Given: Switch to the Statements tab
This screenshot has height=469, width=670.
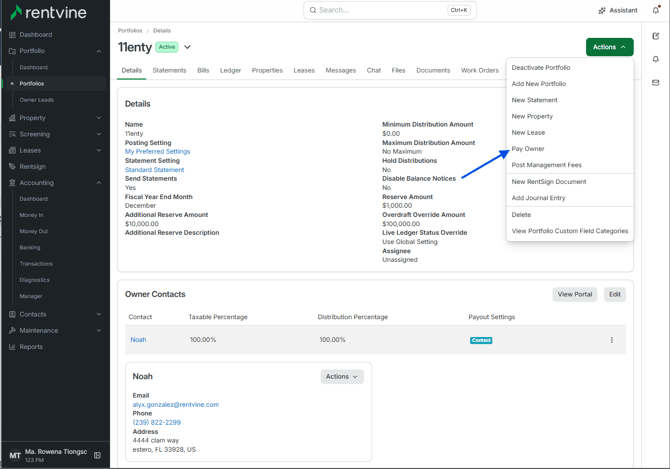Looking at the screenshot, I should 169,70.
